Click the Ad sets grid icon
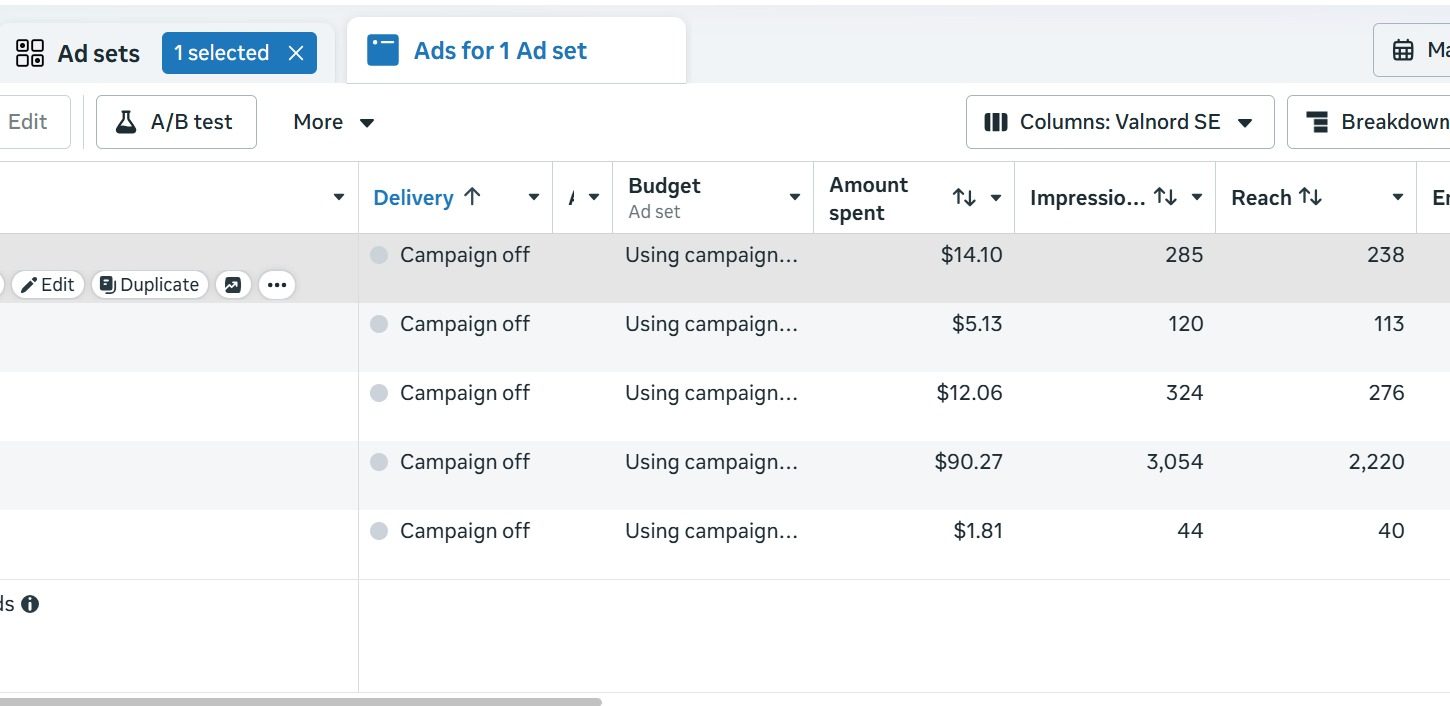This screenshot has height=706, width=1450. pyautogui.click(x=31, y=53)
